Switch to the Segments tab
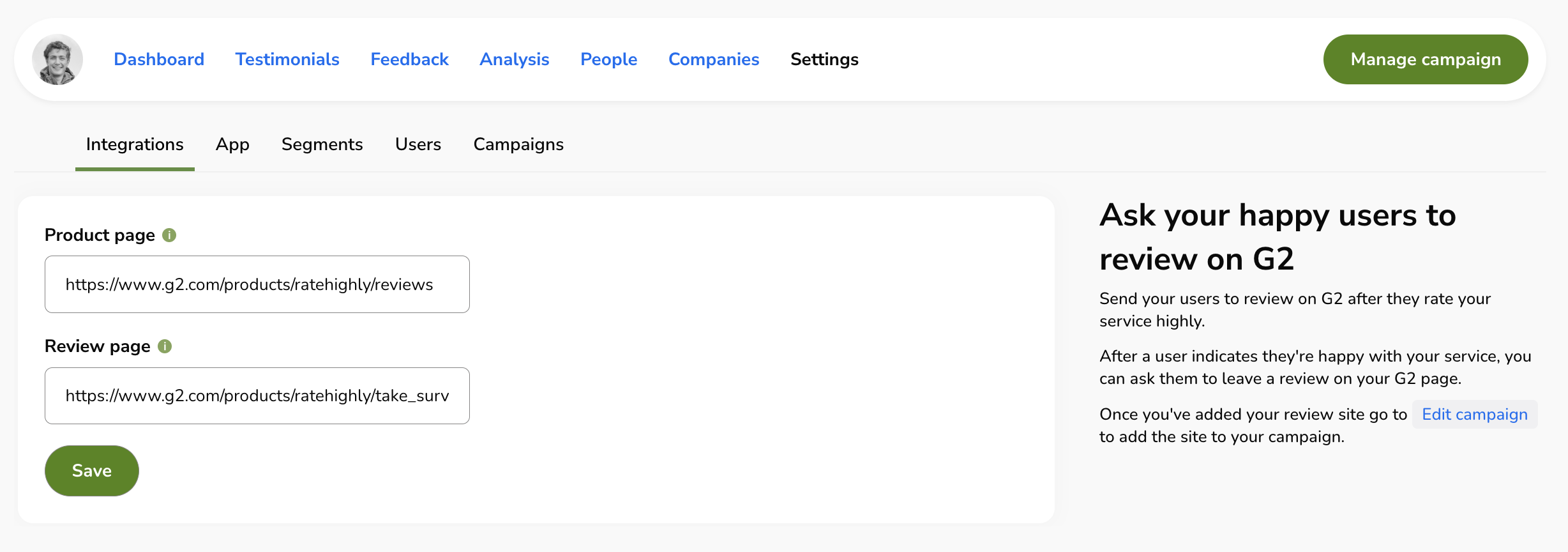 322,144
